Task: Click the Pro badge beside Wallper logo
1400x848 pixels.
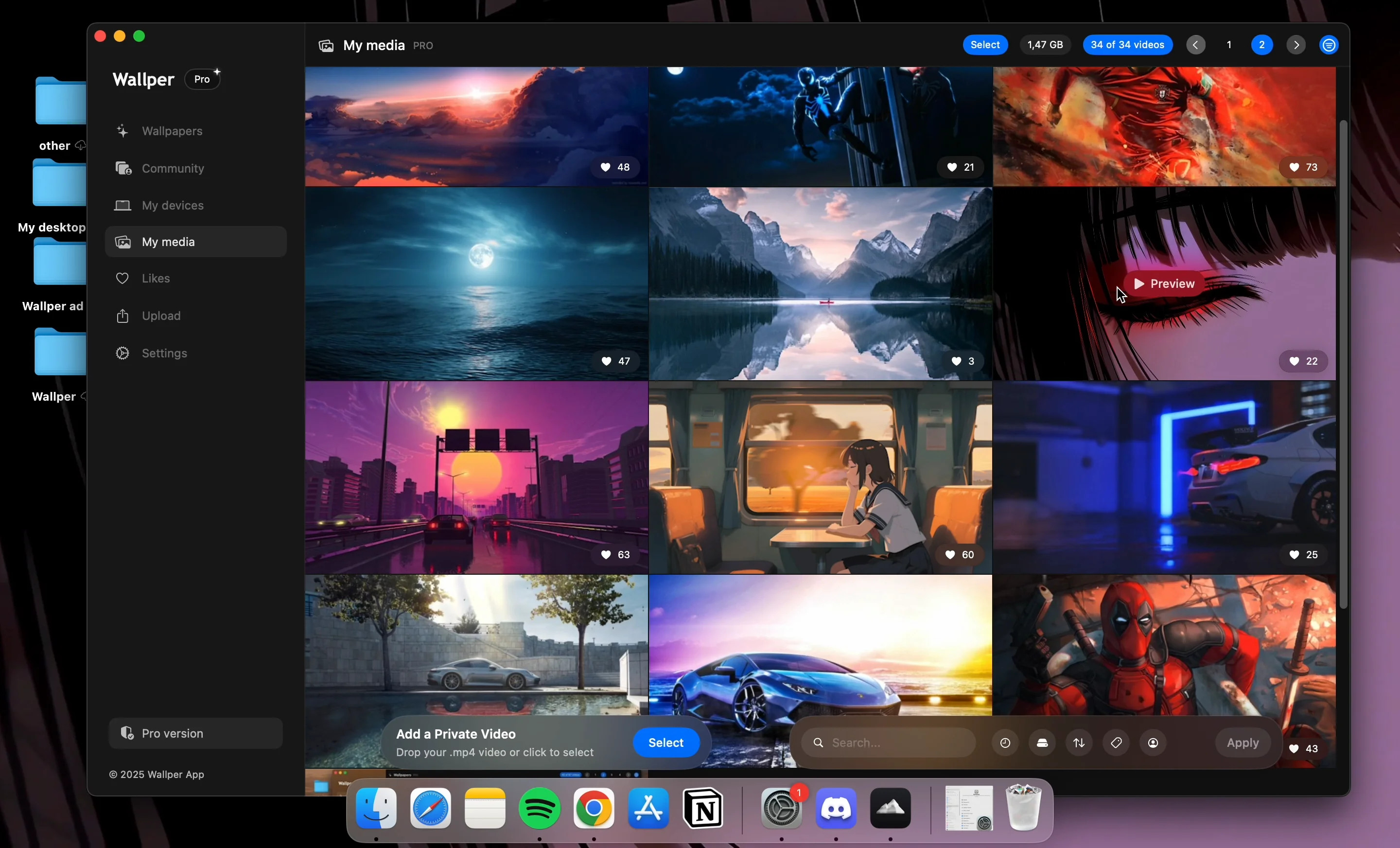Action: pyautogui.click(x=202, y=79)
